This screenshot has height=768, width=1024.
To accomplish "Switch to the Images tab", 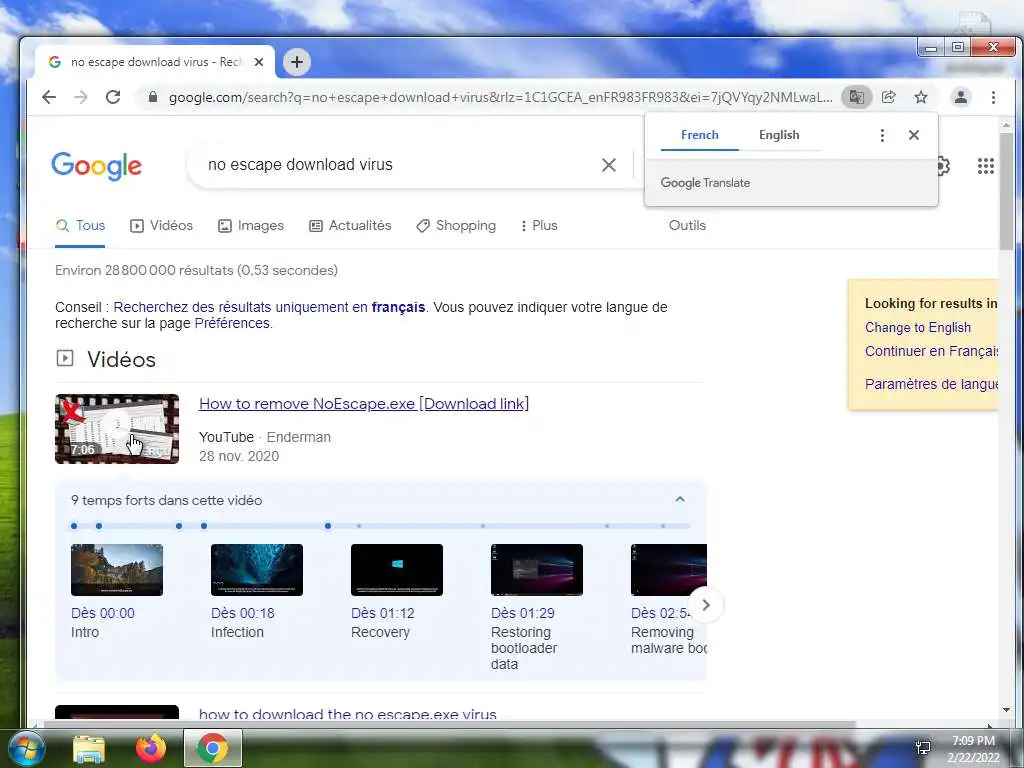I will click(x=251, y=225).
